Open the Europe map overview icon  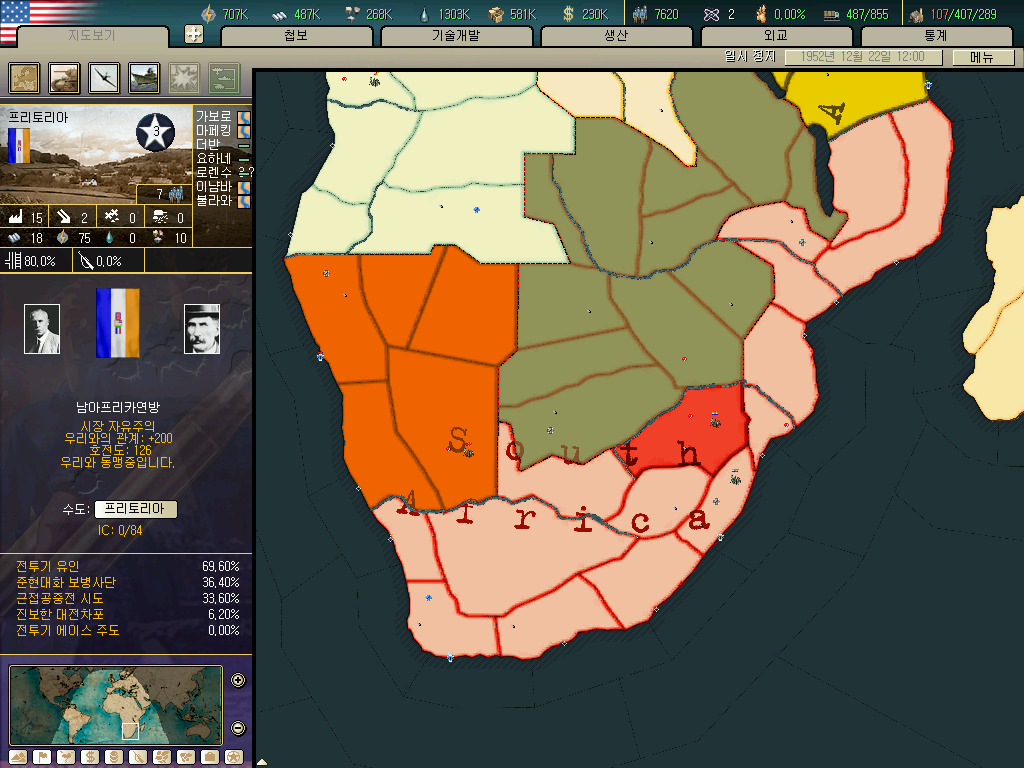24,78
